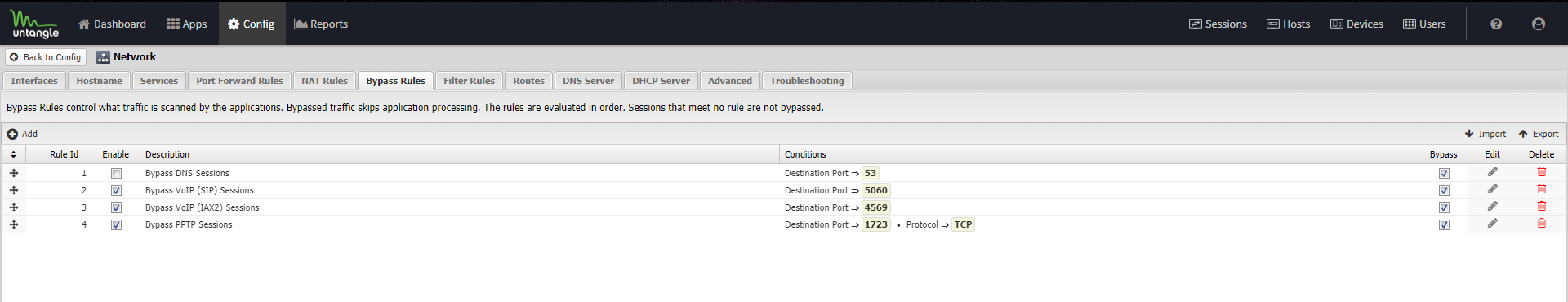Click the reorder arrows column header
The width and height of the screenshot is (1568, 302).
[x=13, y=154]
